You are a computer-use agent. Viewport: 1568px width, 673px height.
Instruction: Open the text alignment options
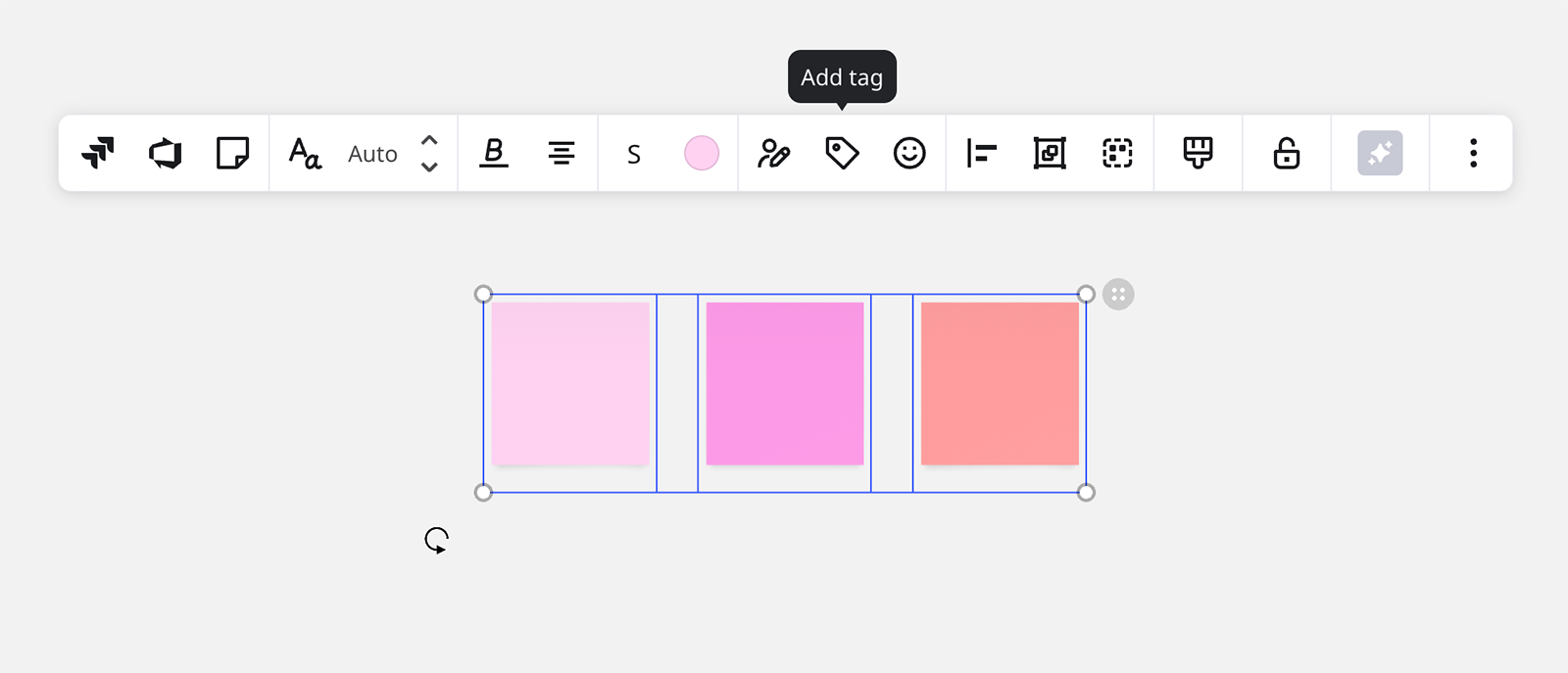click(562, 153)
